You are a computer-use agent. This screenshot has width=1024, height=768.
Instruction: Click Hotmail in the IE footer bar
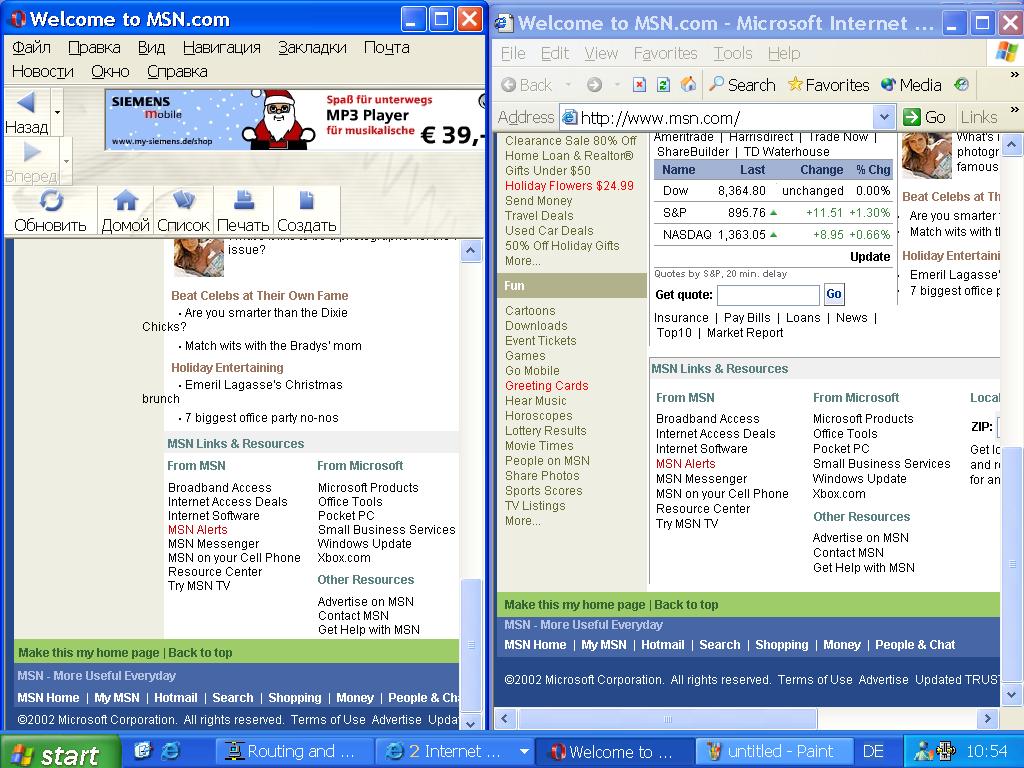point(662,645)
